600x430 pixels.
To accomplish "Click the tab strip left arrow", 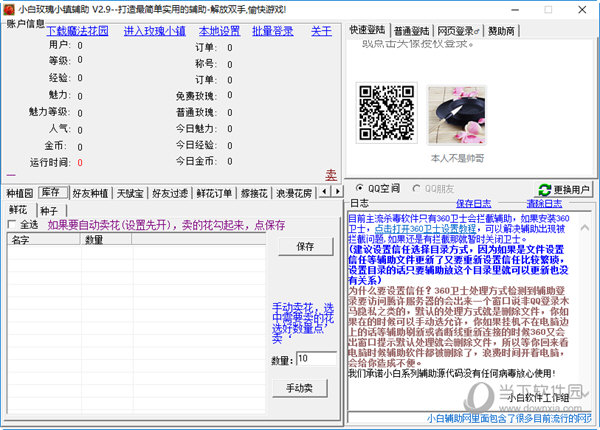I will pos(325,191).
